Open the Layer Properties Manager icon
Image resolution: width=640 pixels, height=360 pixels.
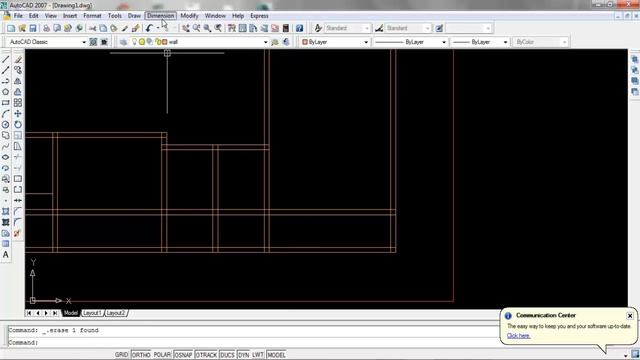(123, 42)
